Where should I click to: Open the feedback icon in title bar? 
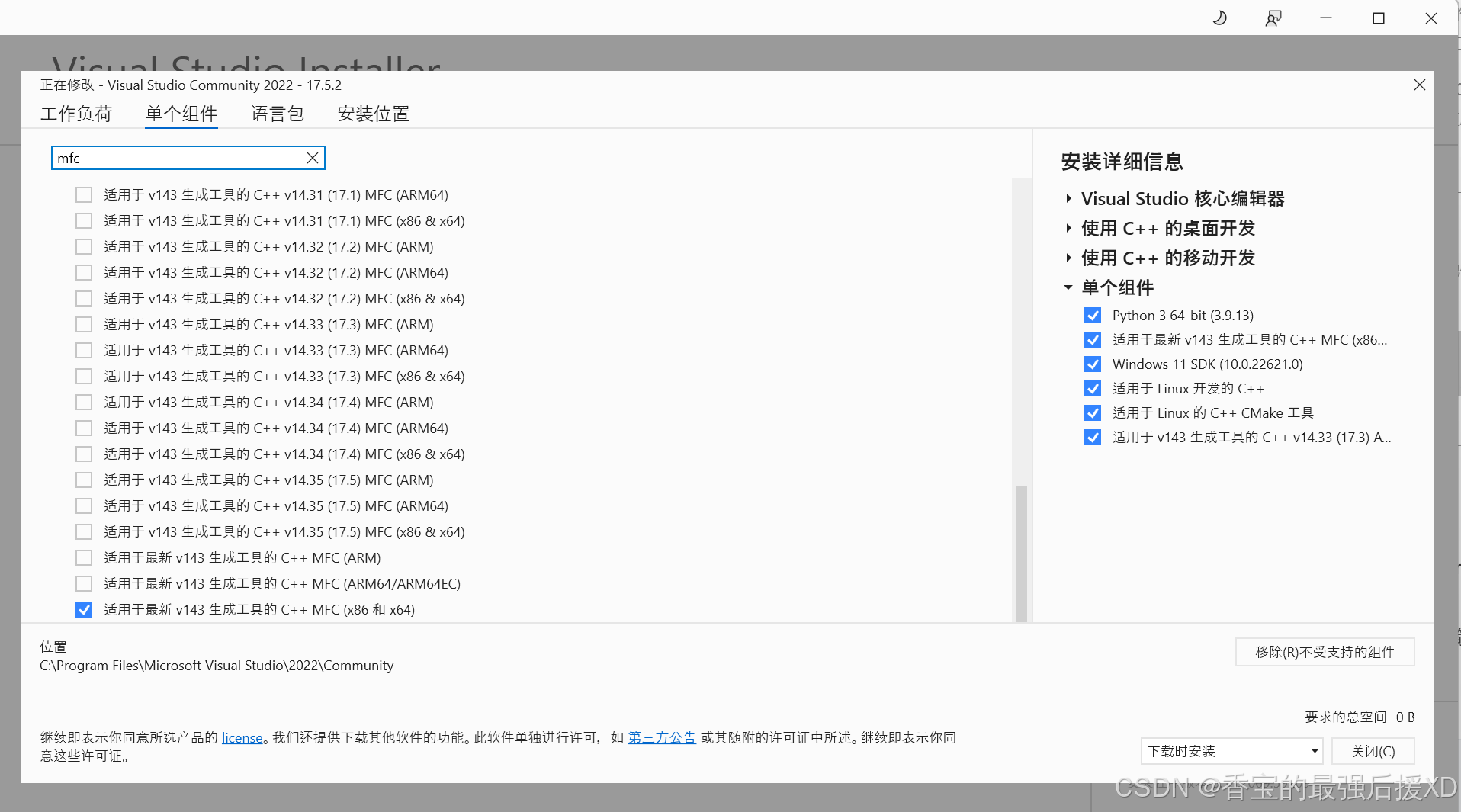click(x=1273, y=18)
